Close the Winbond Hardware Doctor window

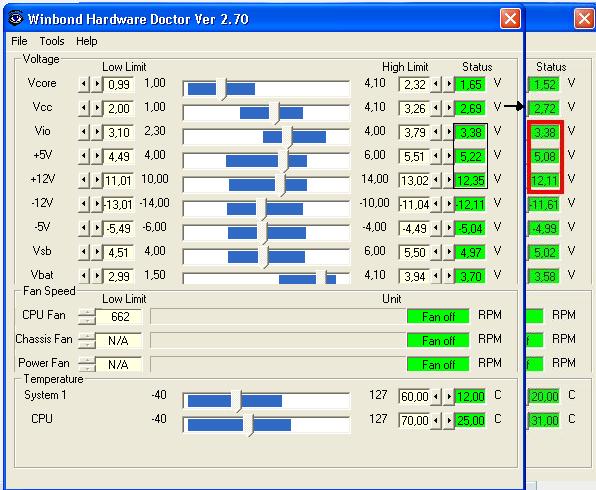coord(510,18)
